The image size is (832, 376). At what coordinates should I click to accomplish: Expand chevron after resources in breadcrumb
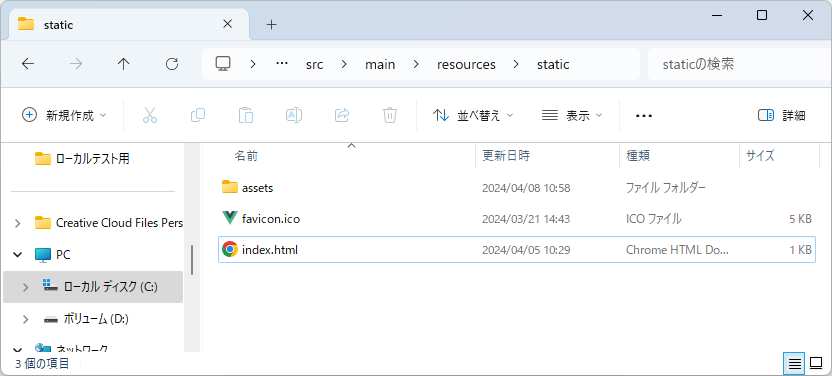point(516,65)
